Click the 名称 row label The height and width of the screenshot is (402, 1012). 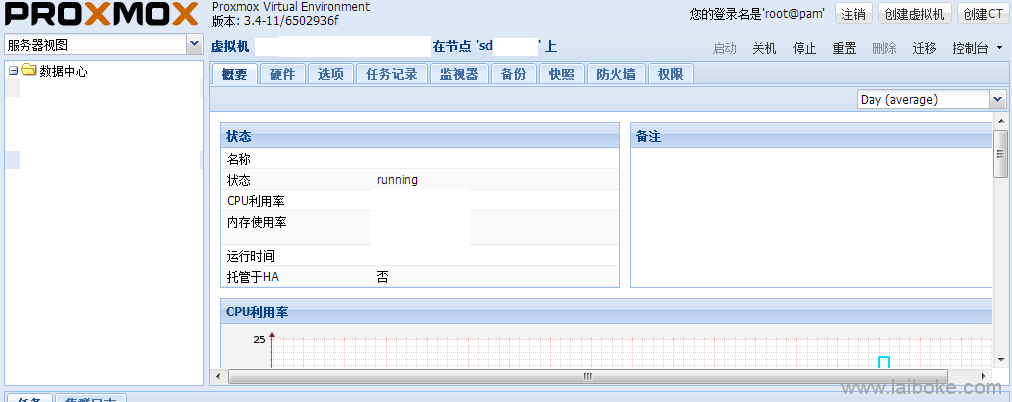pyautogui.click(x=239, y=159)
